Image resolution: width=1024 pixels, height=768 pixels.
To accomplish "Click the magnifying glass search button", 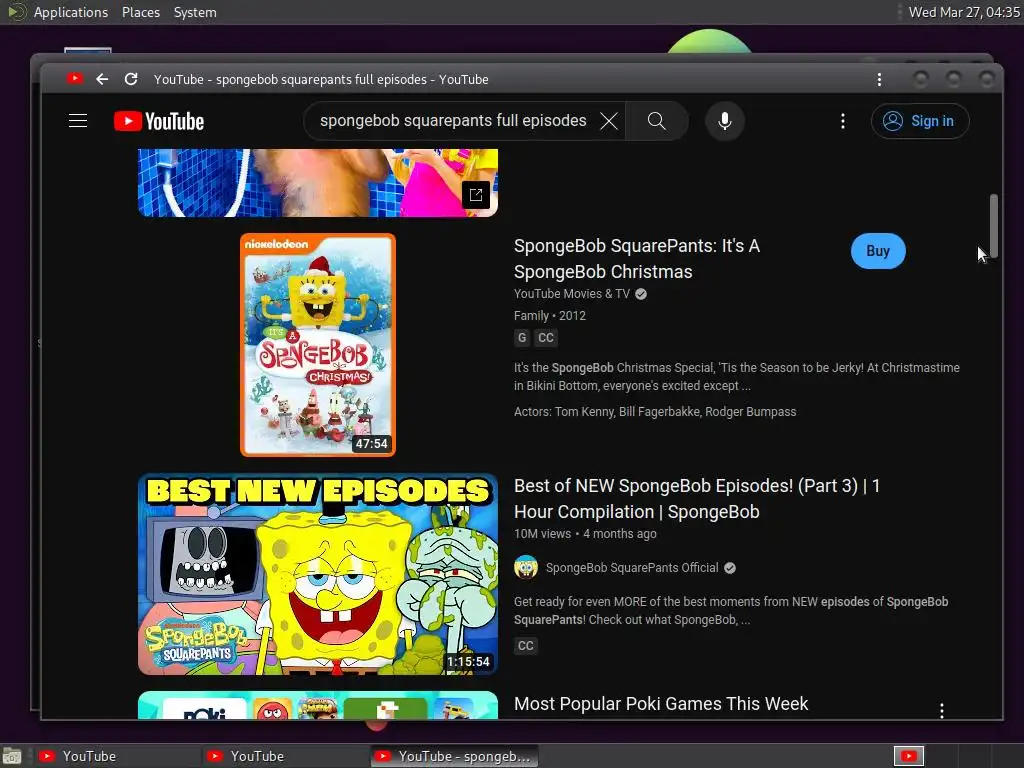I will tap(656, 121).
